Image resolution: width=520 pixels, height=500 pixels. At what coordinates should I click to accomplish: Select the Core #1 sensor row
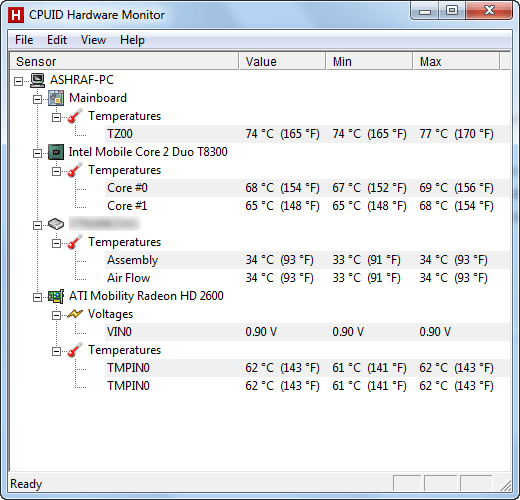(307, 206)
